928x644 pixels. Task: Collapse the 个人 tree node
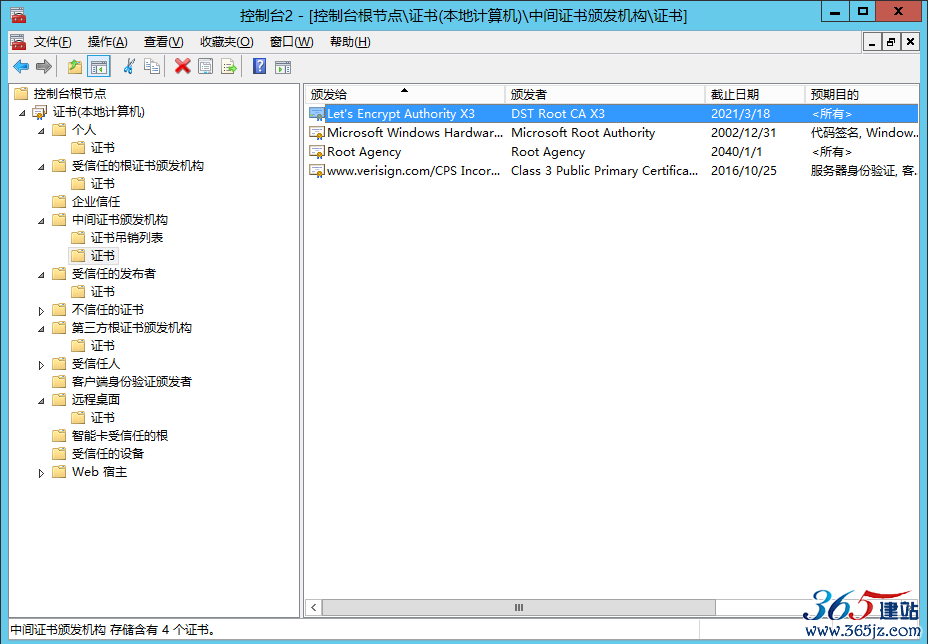click(41, 131)
